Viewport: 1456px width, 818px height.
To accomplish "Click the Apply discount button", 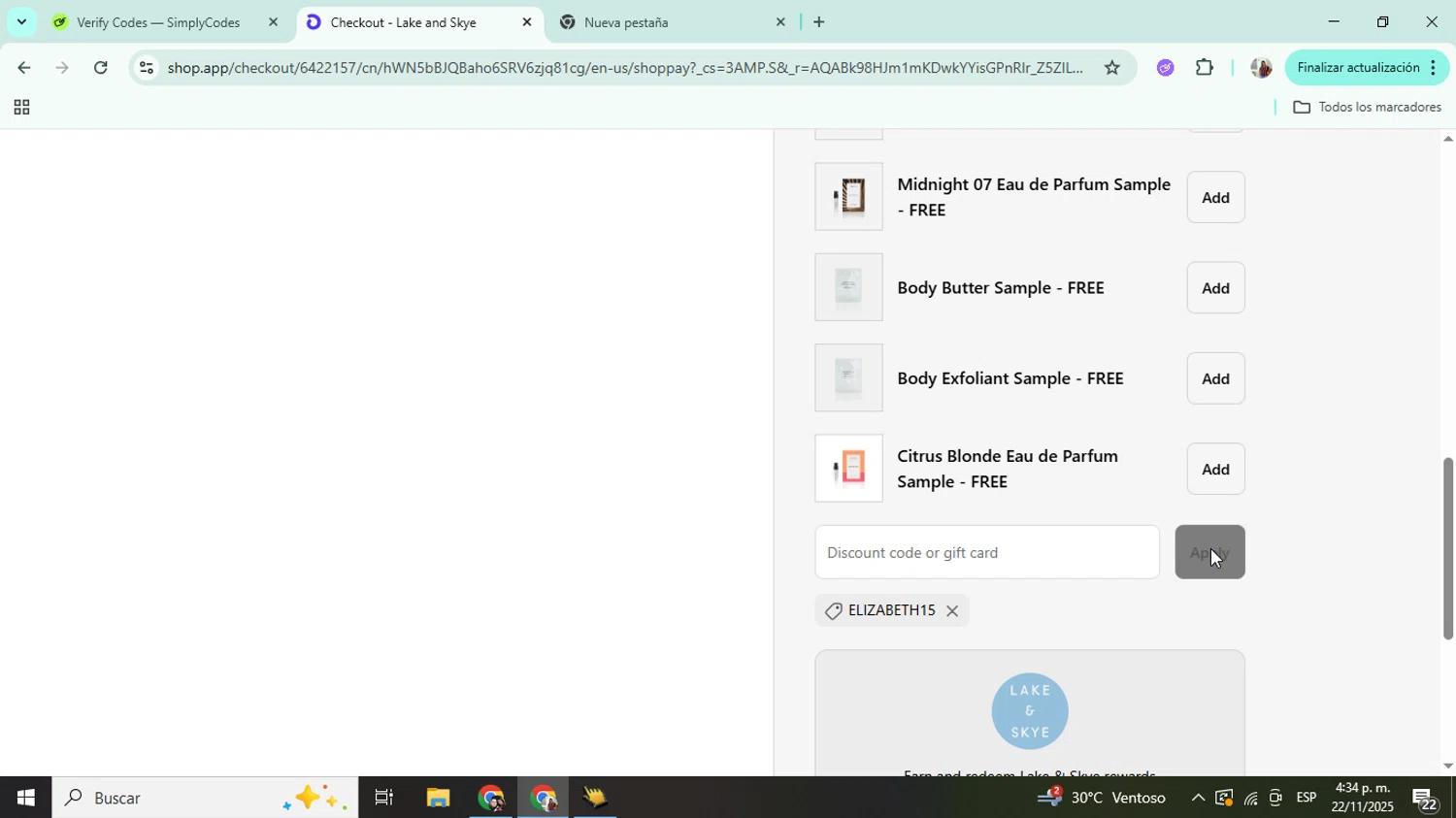I will point(1209,552).
